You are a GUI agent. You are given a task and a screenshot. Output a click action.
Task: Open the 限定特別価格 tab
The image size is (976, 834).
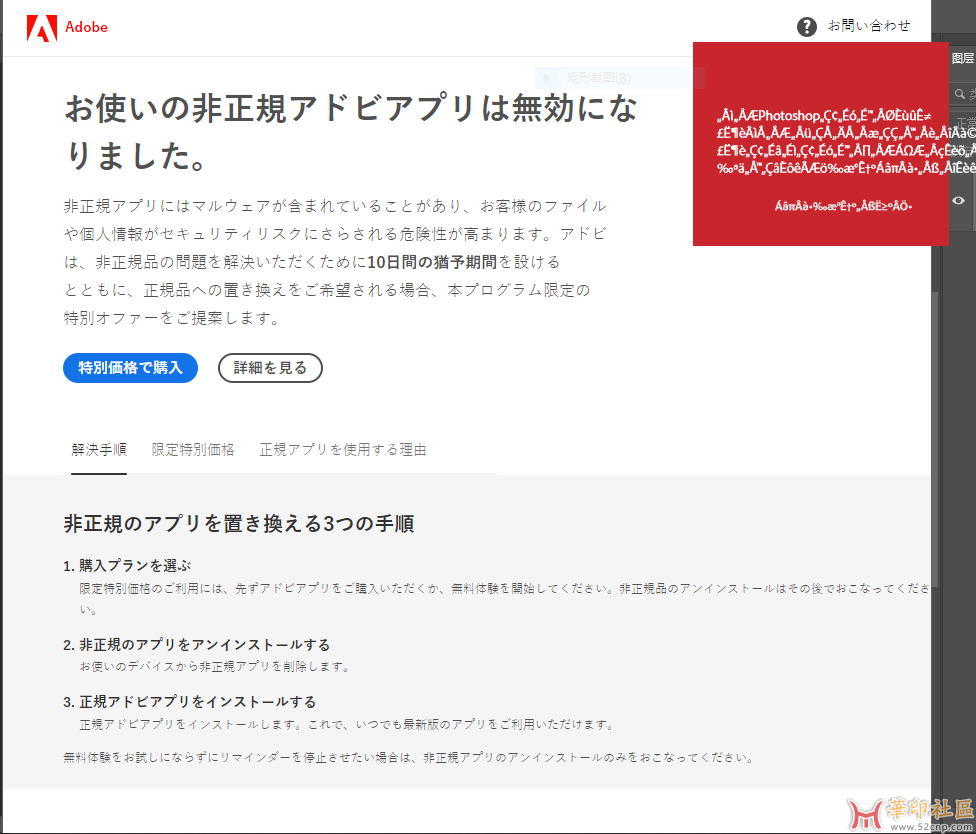click(x=193, y=449)
